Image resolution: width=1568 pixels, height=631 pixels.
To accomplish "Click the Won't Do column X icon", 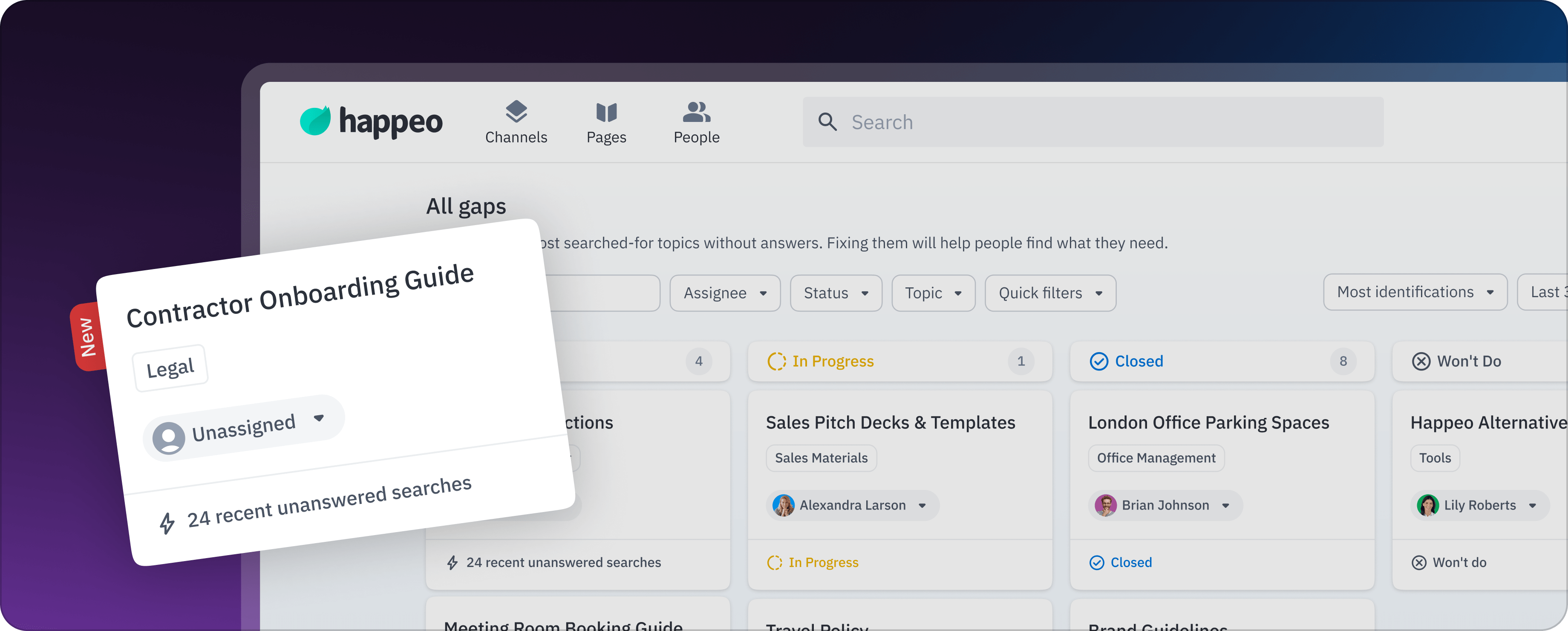I will pyautogui.click(x=1421, y=361).
